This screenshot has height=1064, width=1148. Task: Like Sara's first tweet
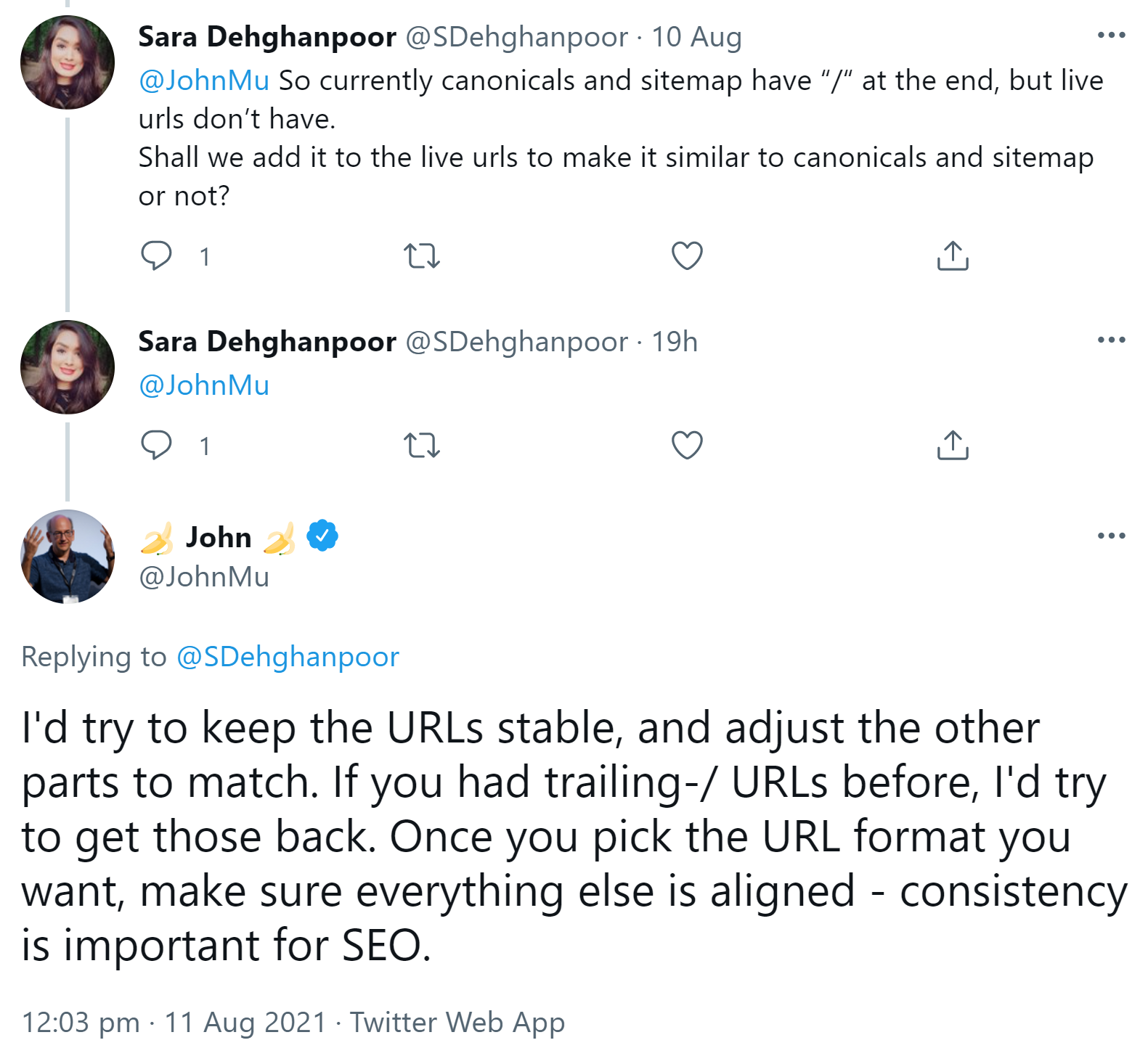pyautogui.click(x=688, y=256)
